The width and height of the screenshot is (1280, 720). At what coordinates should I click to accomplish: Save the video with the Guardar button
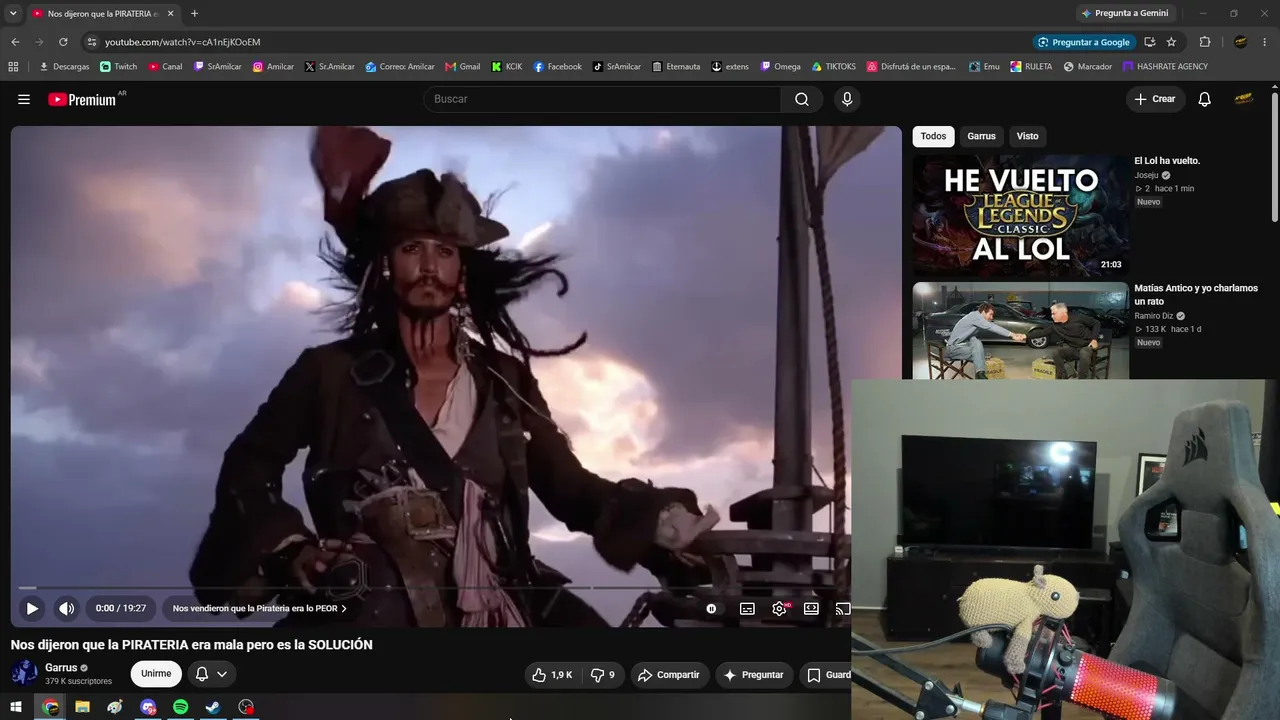826,675
